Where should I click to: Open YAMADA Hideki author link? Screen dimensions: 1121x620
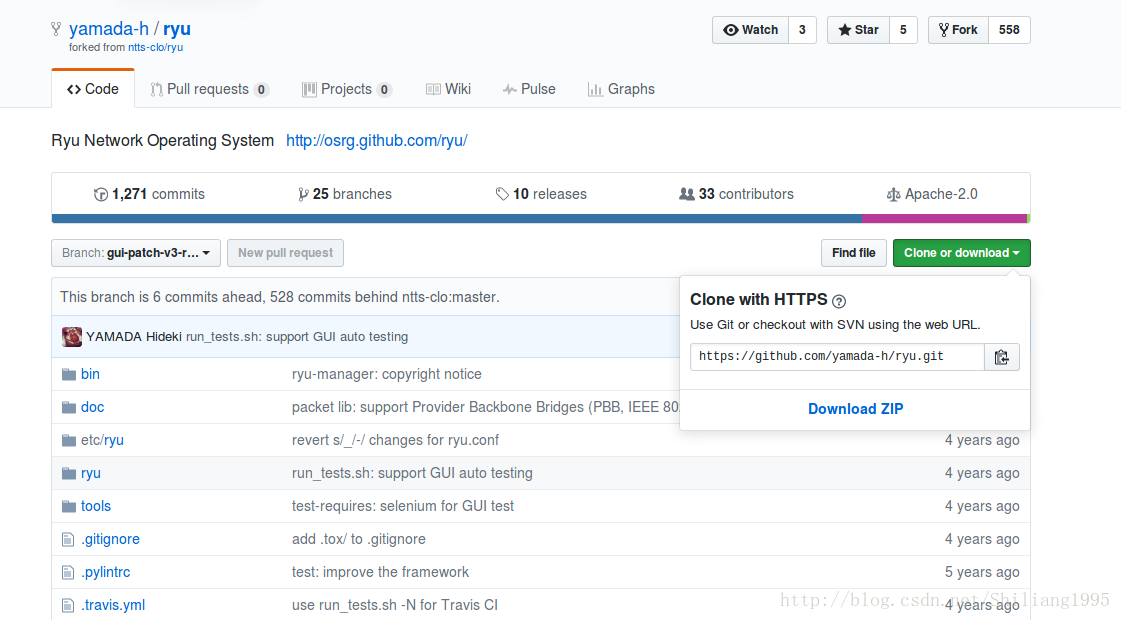coord(134,337)
